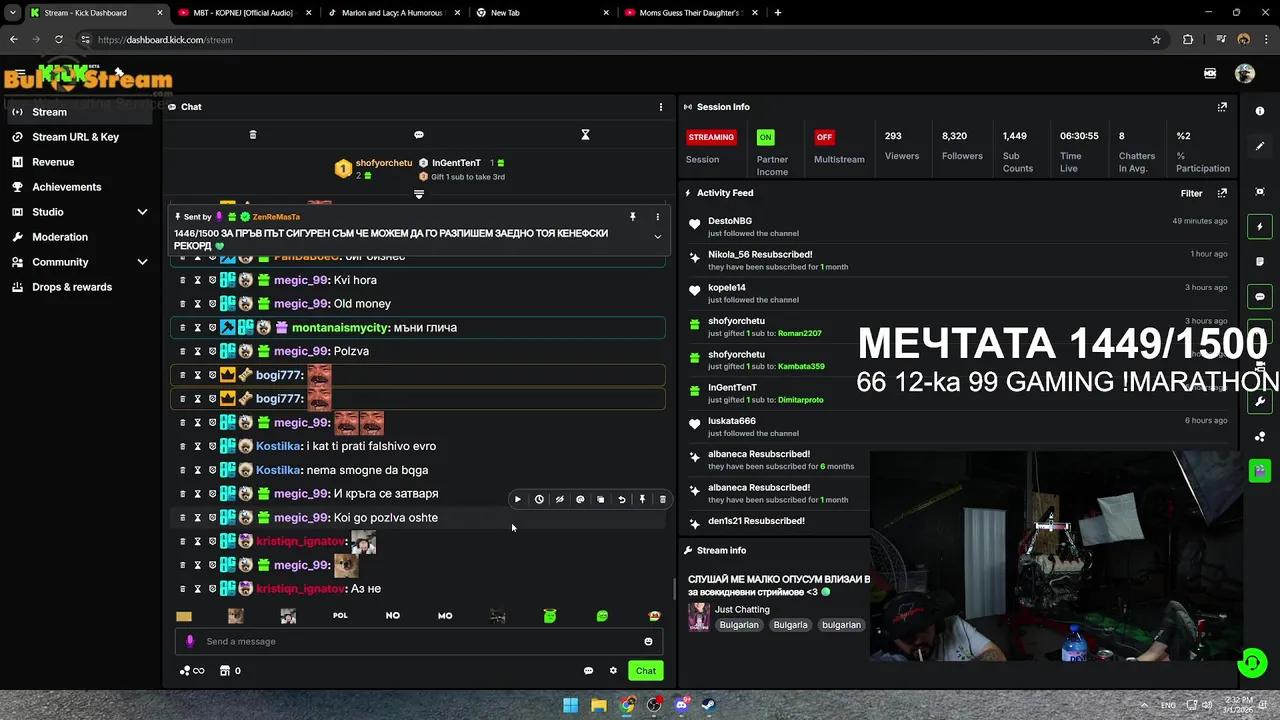Click the 'MO' emote in emote bar
This screenshot has width=1280, height=720.
coord(445,616)
